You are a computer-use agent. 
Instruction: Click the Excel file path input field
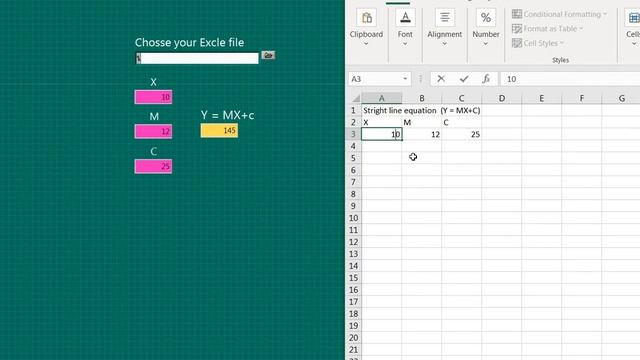(197, 58)
